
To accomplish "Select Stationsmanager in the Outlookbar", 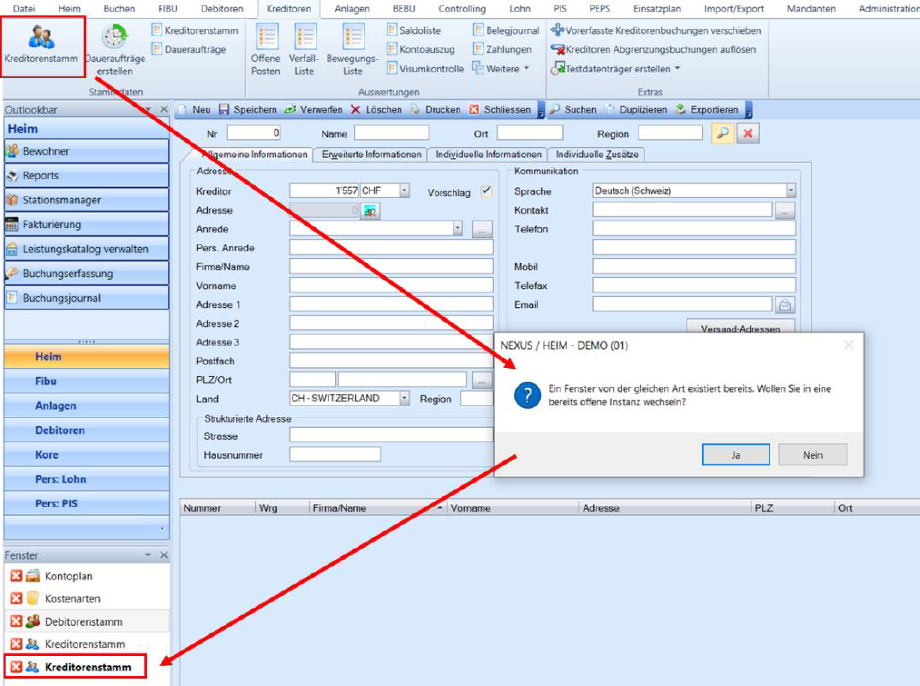I will point(86,200).
